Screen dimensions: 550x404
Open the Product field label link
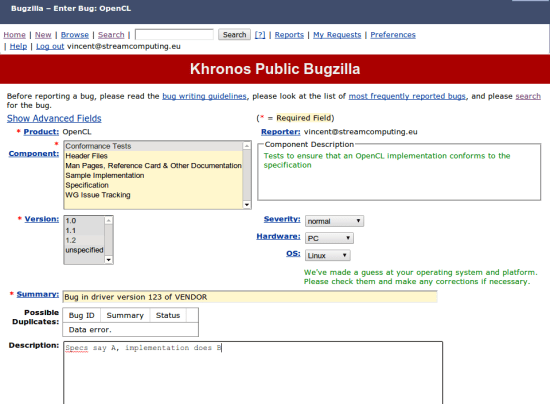click(x=41, y=132)
